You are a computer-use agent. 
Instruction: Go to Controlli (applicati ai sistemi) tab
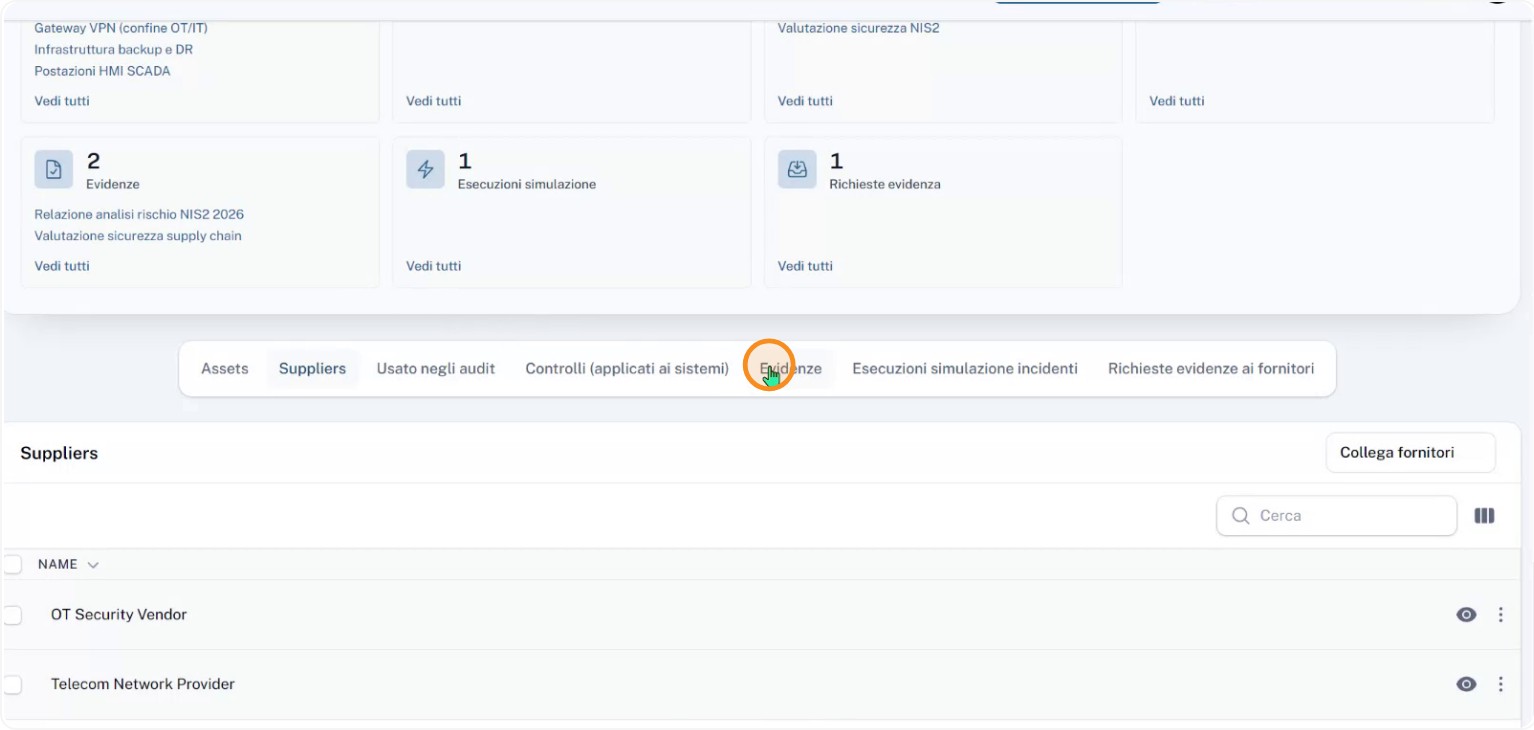[x=627, y=369]
